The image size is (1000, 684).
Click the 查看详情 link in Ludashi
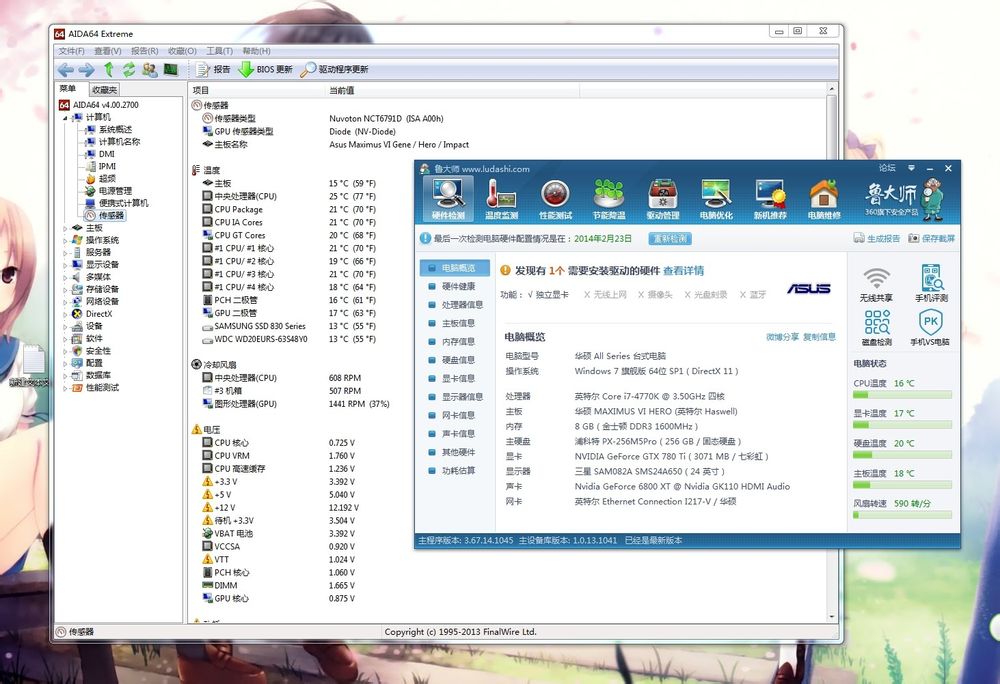(684, 271)
